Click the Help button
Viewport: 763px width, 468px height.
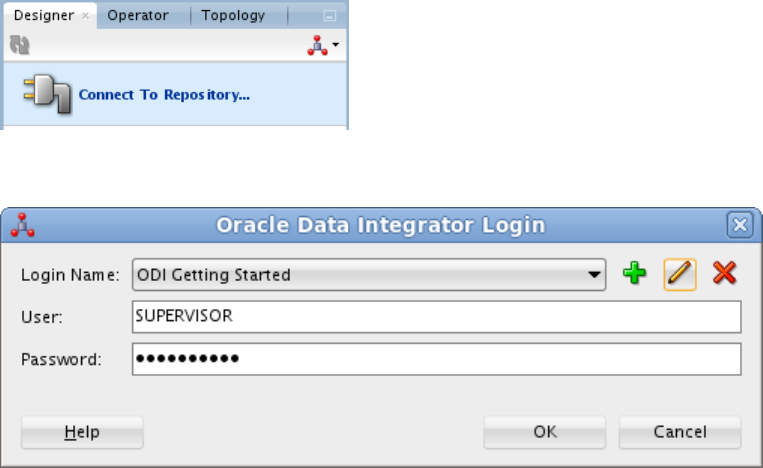tap(82, 432)
